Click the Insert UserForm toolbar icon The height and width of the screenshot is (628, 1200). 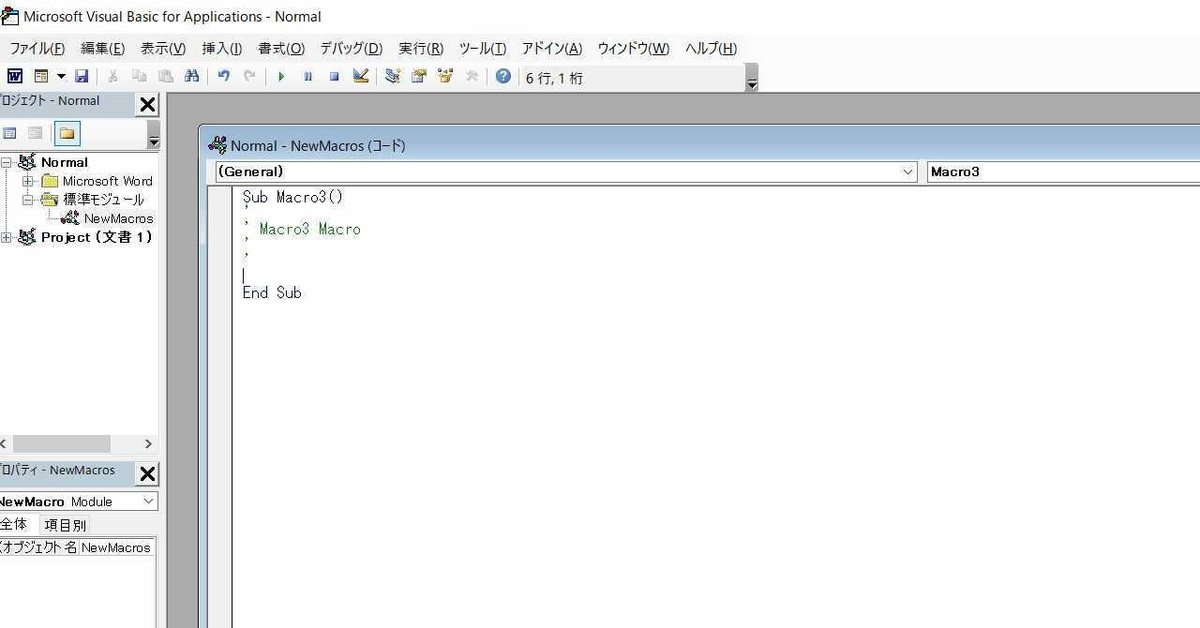tap(42, 76)
